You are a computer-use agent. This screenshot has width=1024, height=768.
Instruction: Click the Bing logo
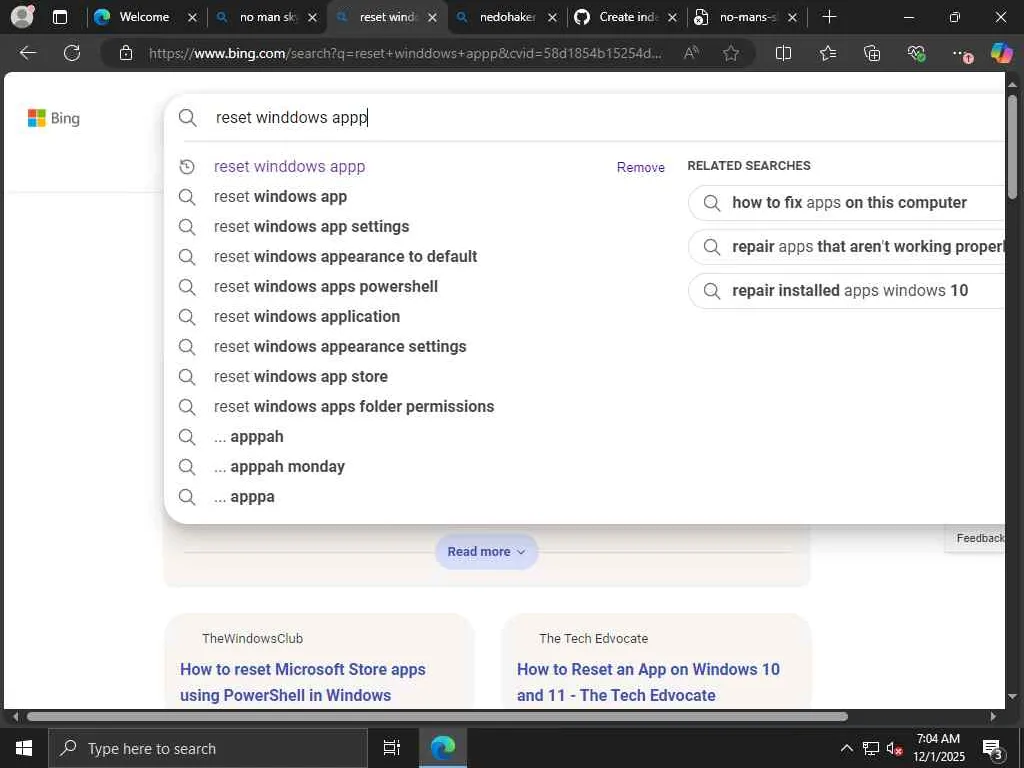[x=54, y=118]
